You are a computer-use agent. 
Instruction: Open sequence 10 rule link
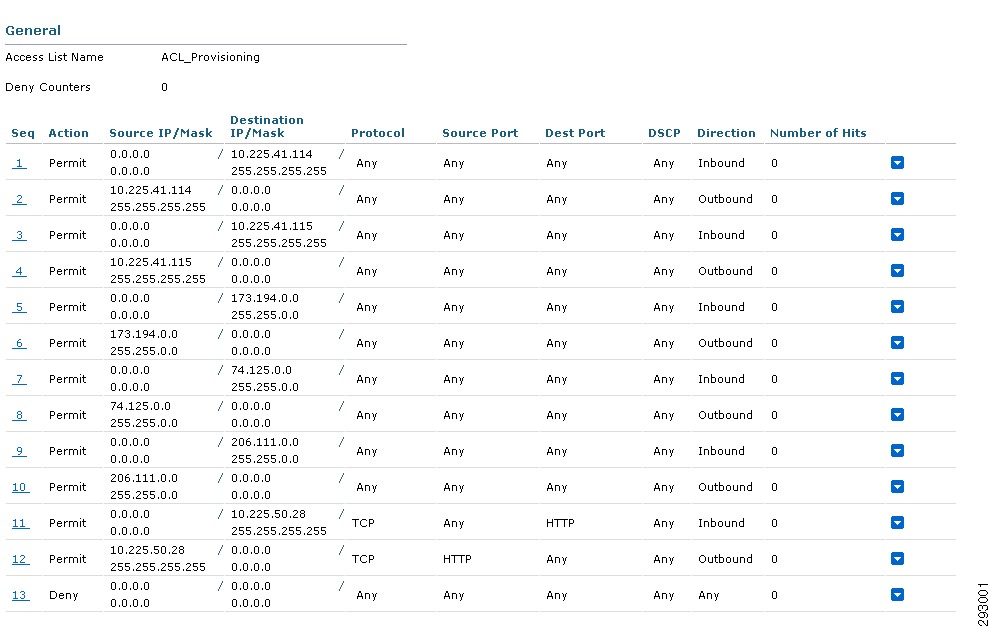[20, 487]
